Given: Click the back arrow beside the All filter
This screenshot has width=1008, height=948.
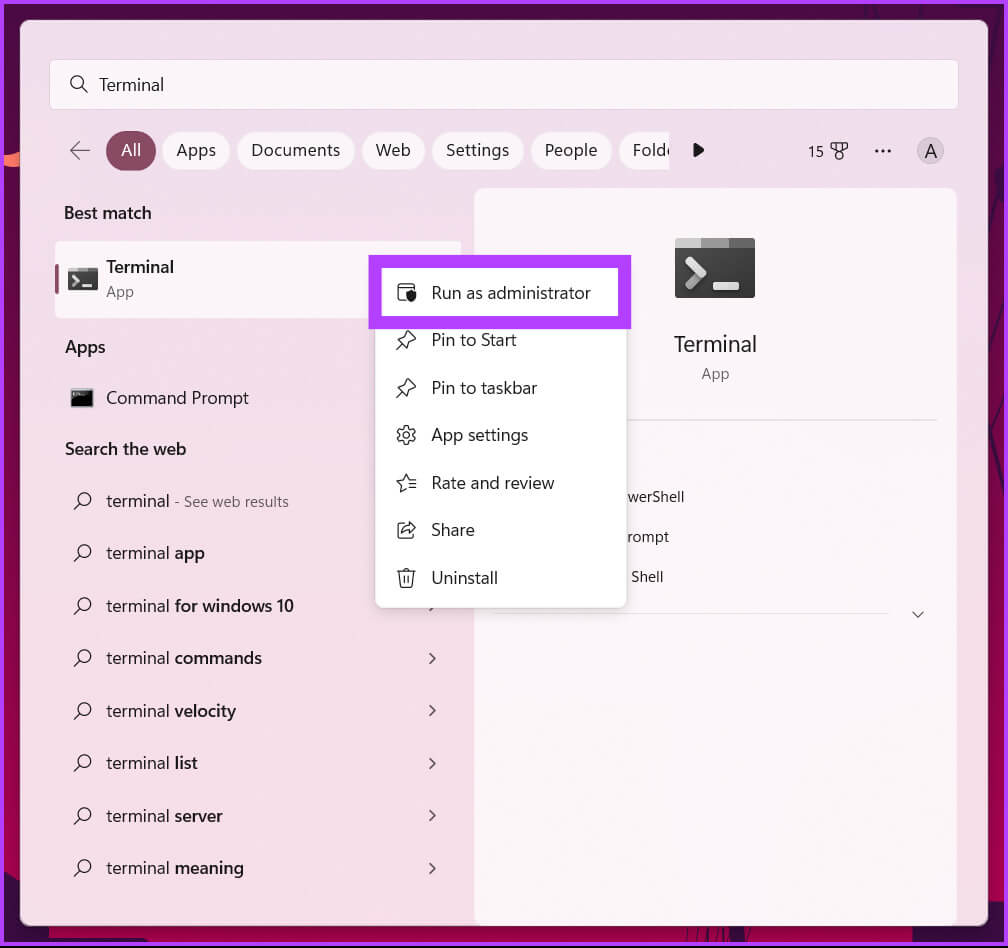Looking at the screenshot, I should [x=80, y=150].
